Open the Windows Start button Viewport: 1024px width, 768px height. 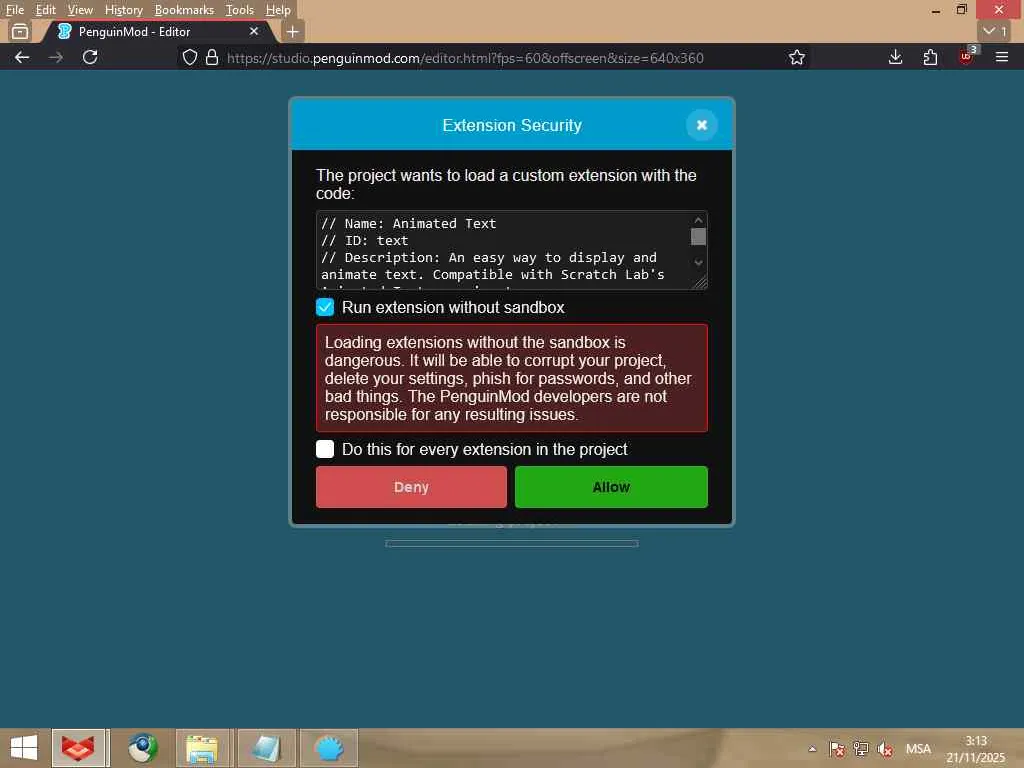click(x=24, y=747)
